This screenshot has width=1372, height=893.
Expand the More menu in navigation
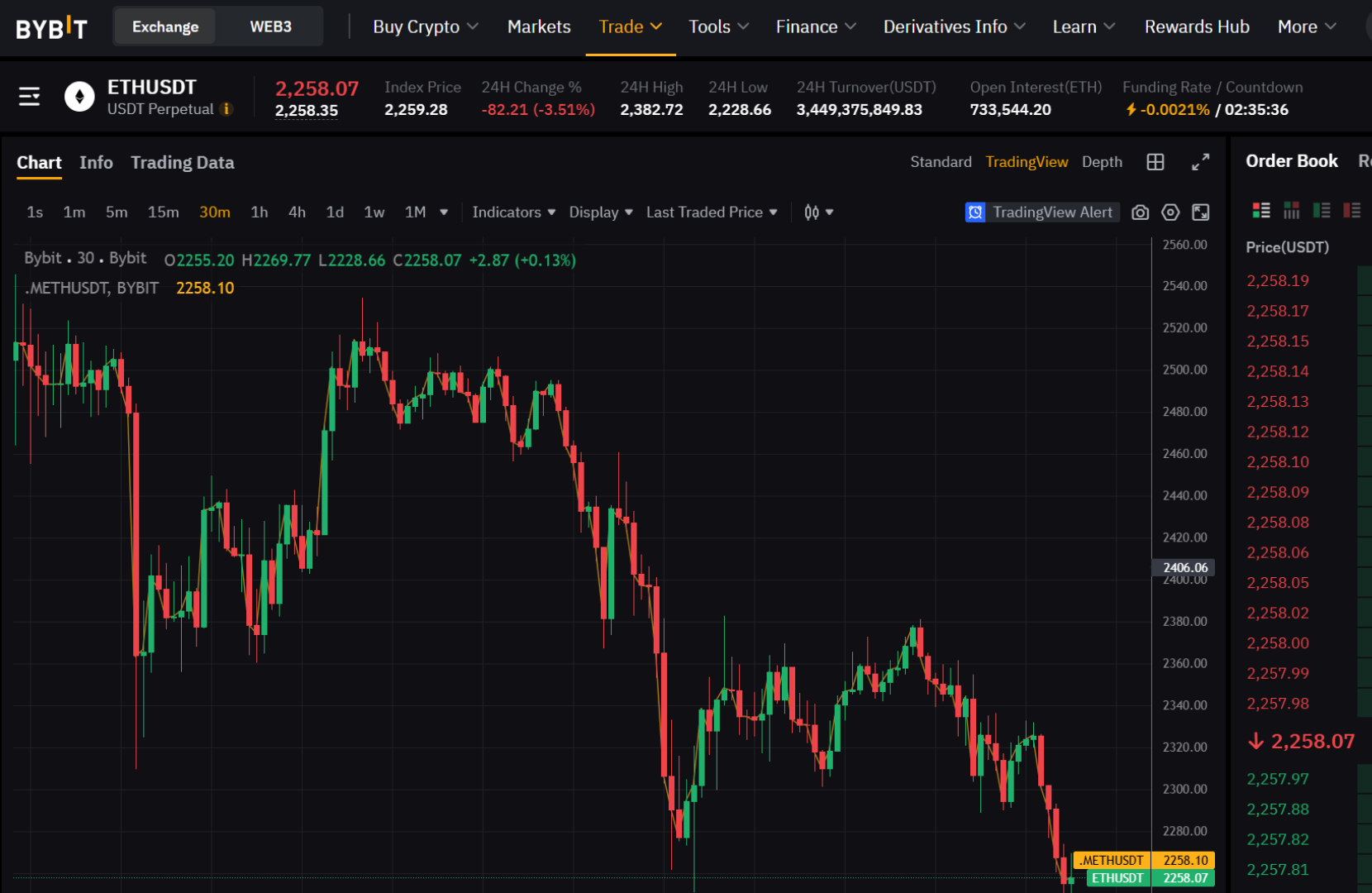coord(1307,26)
